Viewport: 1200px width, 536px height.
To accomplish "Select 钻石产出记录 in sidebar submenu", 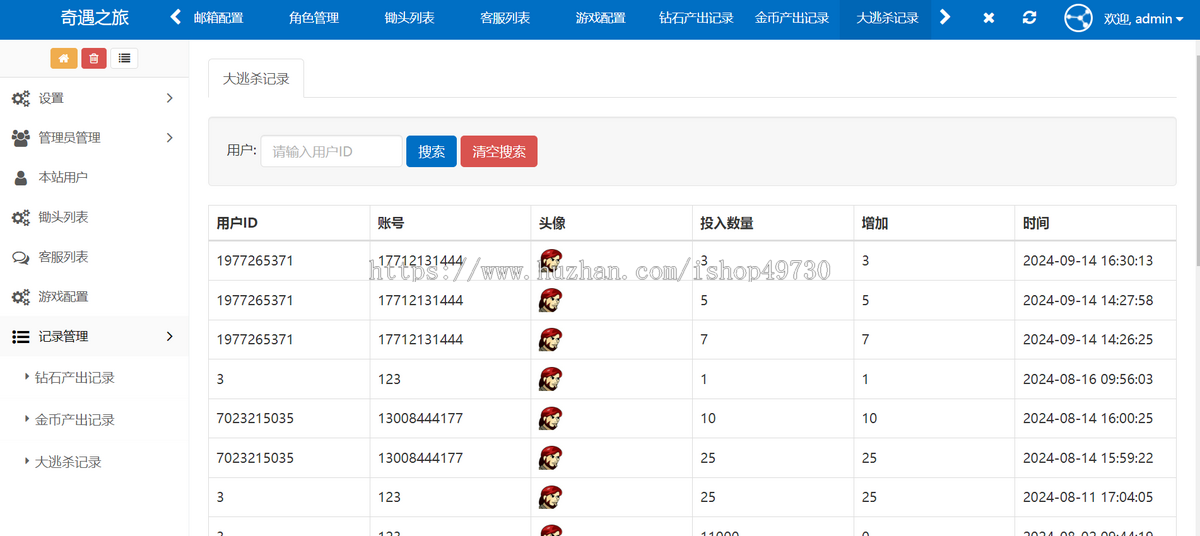I will pyautogui.click(x=75, y=378).
